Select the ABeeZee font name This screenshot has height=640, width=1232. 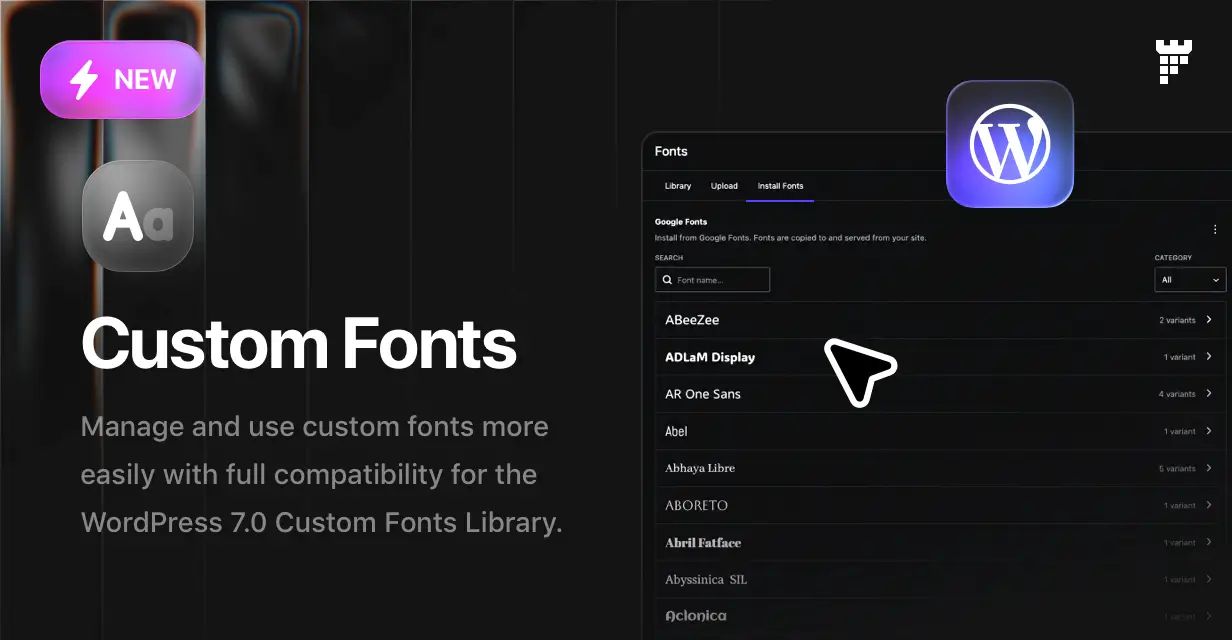pos(692,320)
